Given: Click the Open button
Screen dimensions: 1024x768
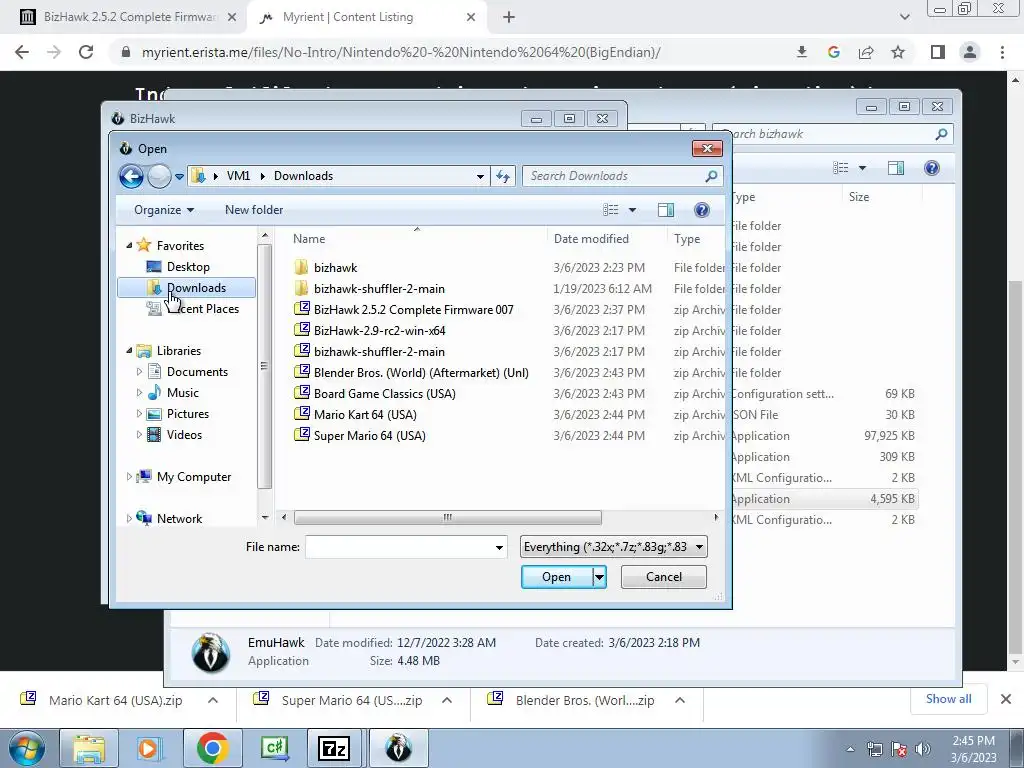Looking at the screenshot, I should click(556, 577).
